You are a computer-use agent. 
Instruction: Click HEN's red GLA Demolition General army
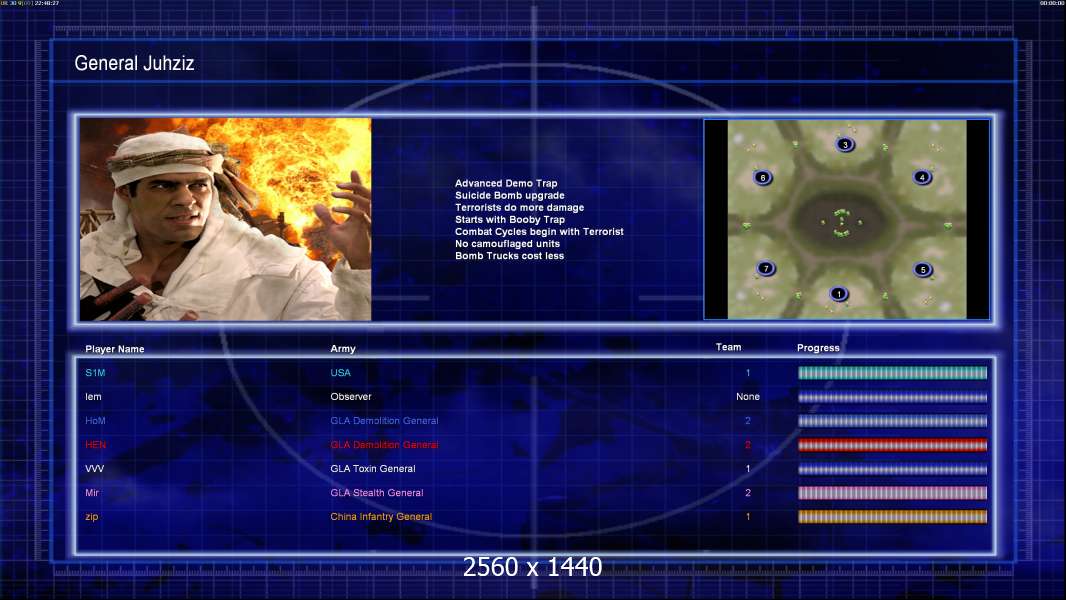384,444
